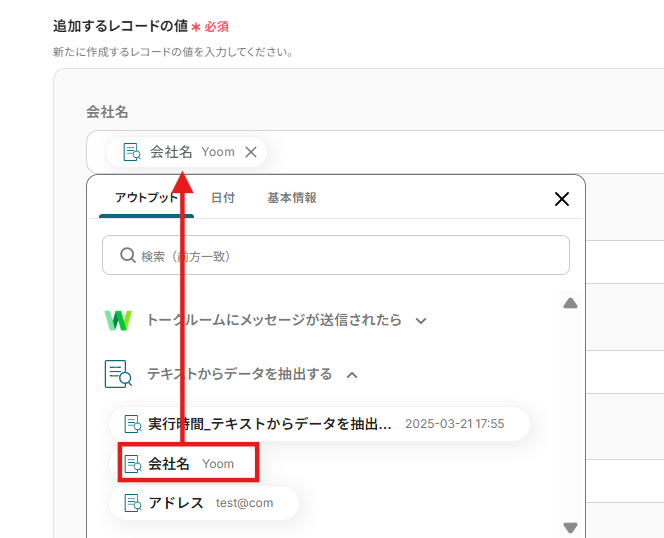664x538 pixels.
Task: Select the 実行時間_テキストからデータを抽出 output item
Action: (319, 424)
